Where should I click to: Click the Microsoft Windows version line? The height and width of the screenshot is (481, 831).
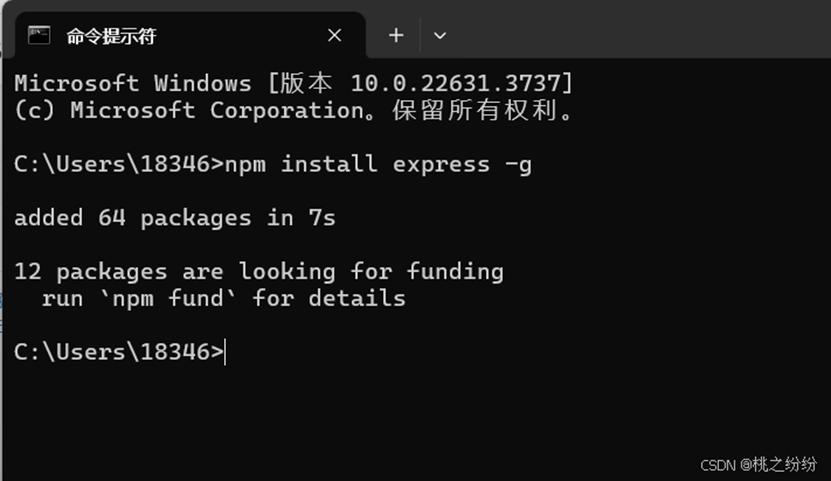pyautogui.click(x=294, y=83)
